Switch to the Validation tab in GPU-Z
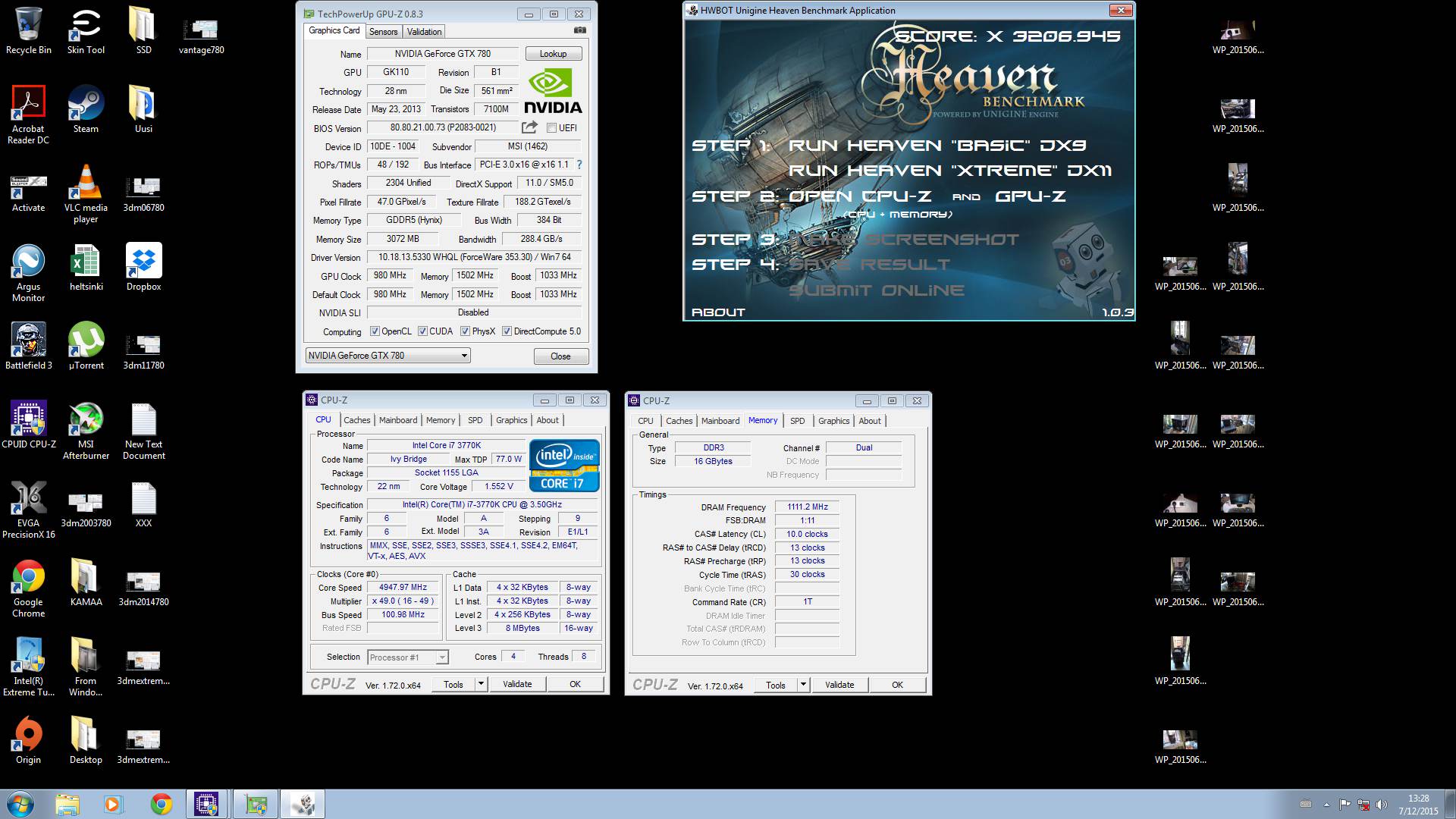 coord(424,32)
